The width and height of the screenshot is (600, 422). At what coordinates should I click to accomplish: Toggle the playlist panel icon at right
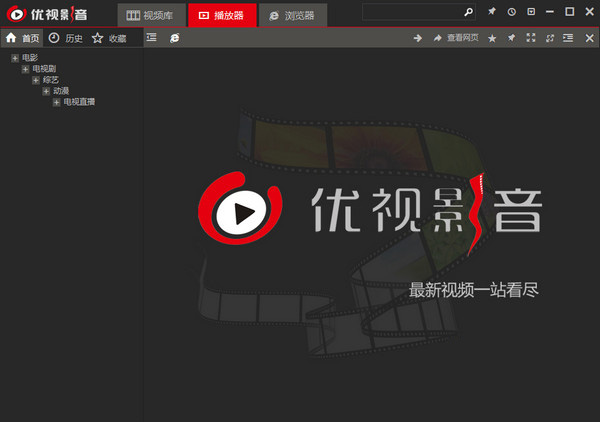(568, 37)
